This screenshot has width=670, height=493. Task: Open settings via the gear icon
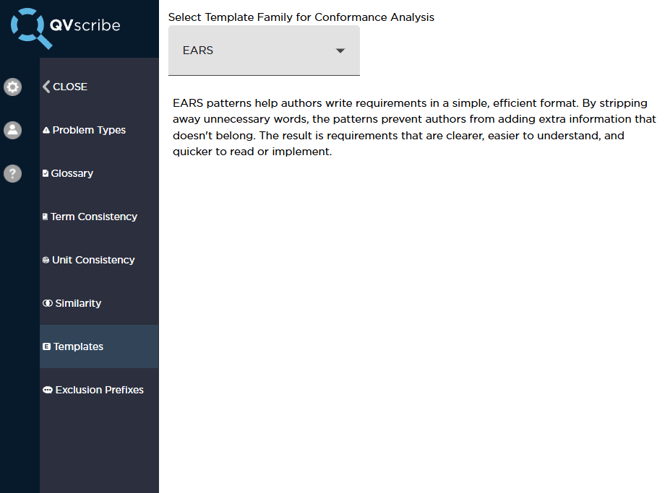point(12,87)
